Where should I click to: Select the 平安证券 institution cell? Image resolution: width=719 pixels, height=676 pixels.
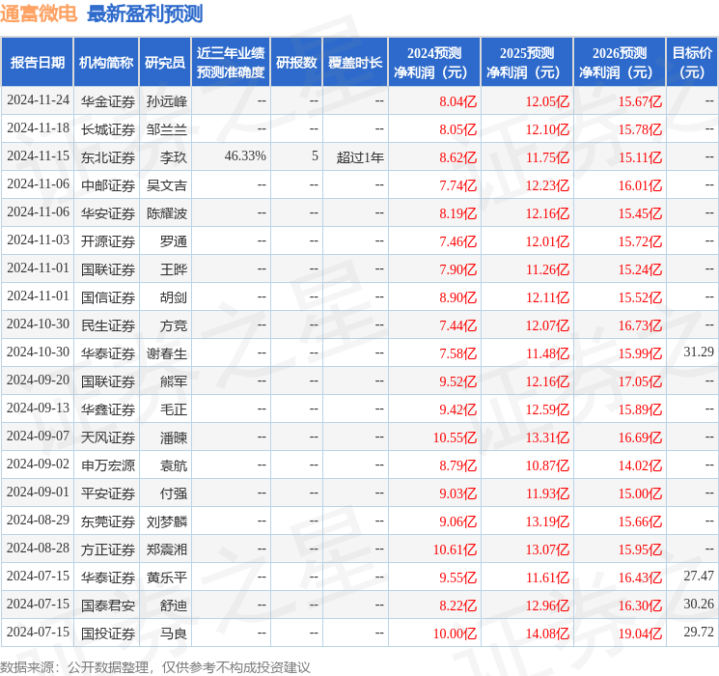coord(108,493)
